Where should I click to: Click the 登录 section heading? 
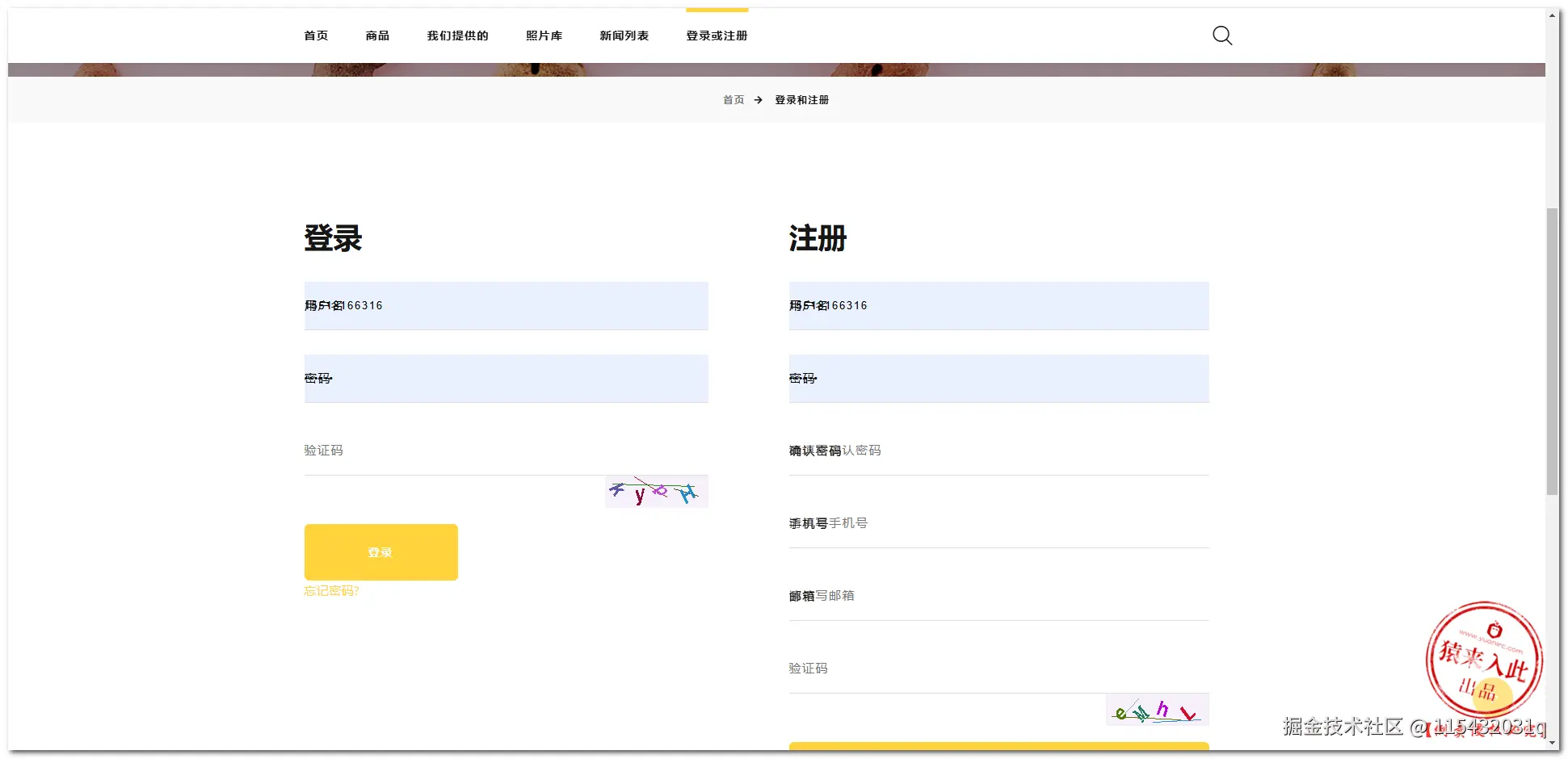click(333, 238)
